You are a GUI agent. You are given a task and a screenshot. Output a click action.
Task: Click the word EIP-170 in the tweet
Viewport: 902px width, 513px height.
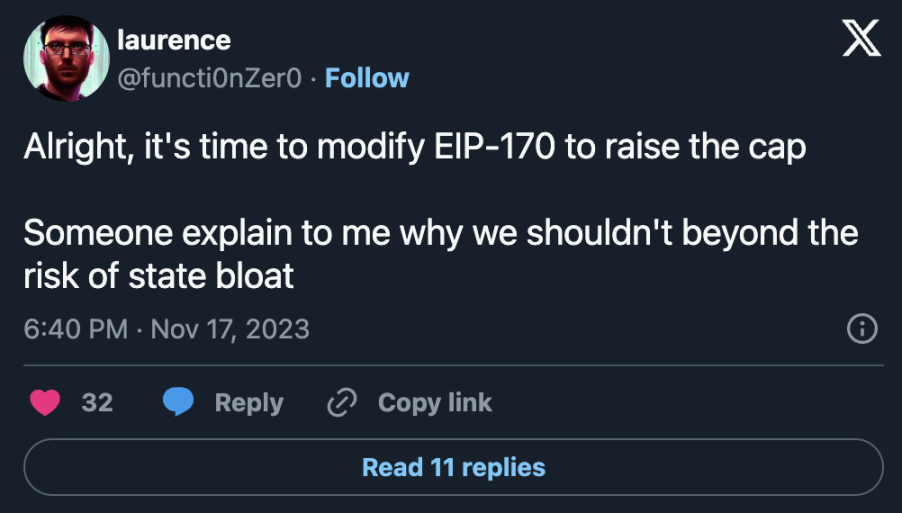click(x=495, y=147)
